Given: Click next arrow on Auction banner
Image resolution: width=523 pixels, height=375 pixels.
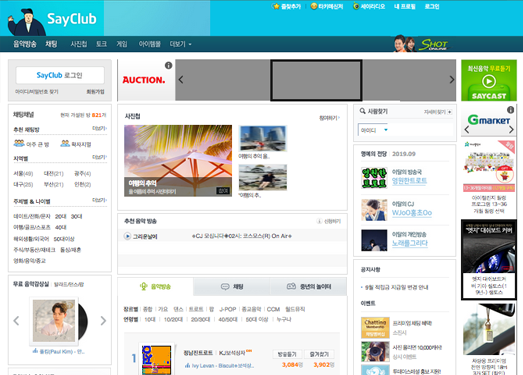Looking at the screenshot, I should coord(452,80).
